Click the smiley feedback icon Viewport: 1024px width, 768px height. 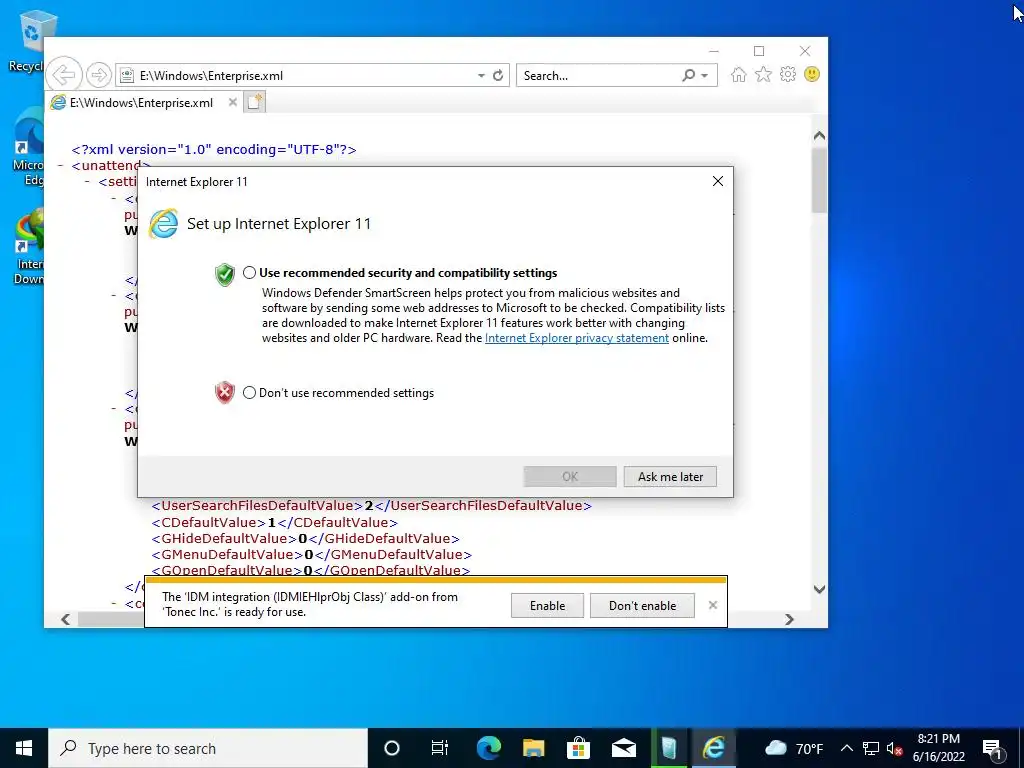(x=812, y=74)
